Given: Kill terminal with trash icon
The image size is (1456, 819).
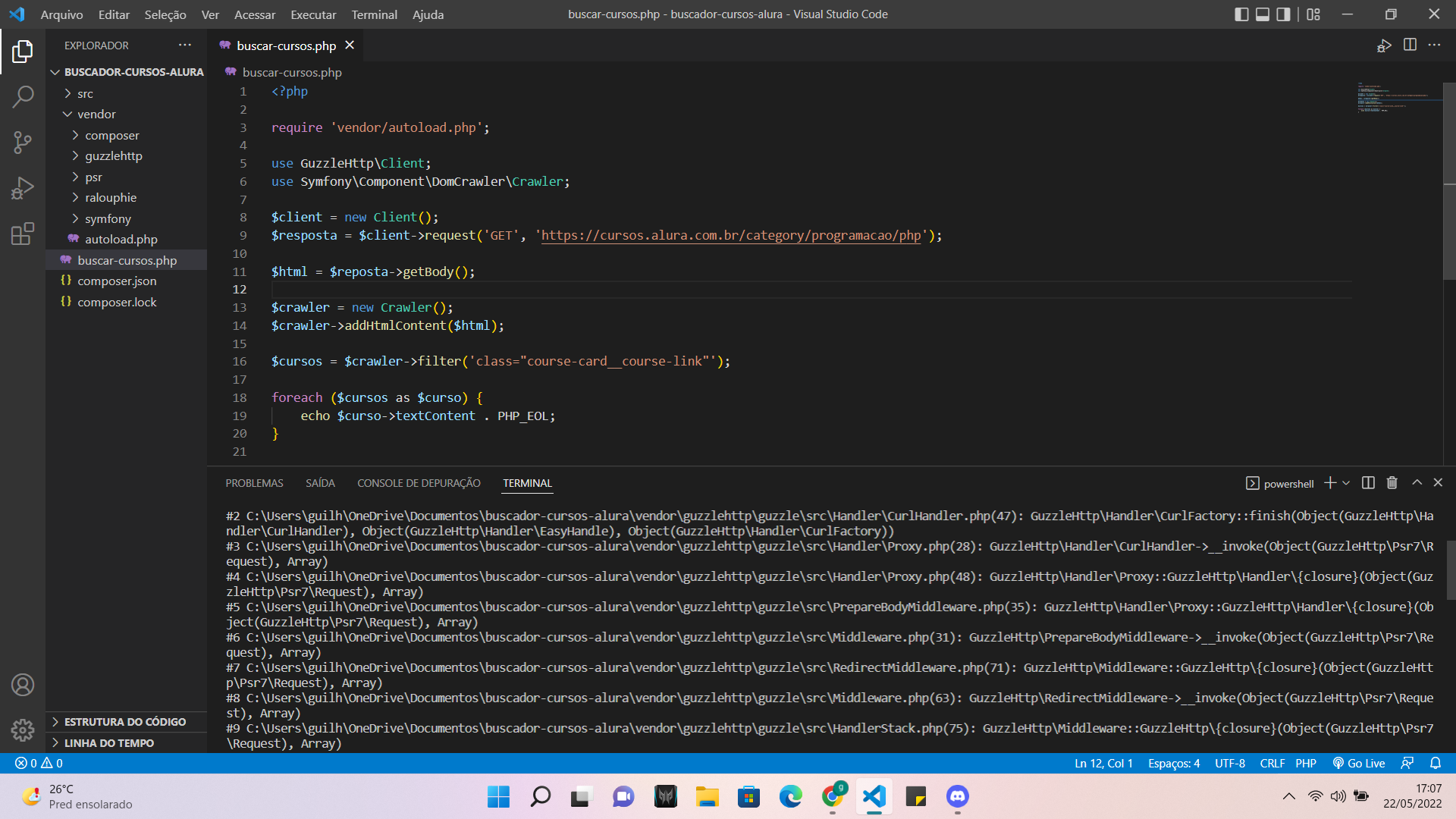Looking at the screenshot, I should 1392,483.
